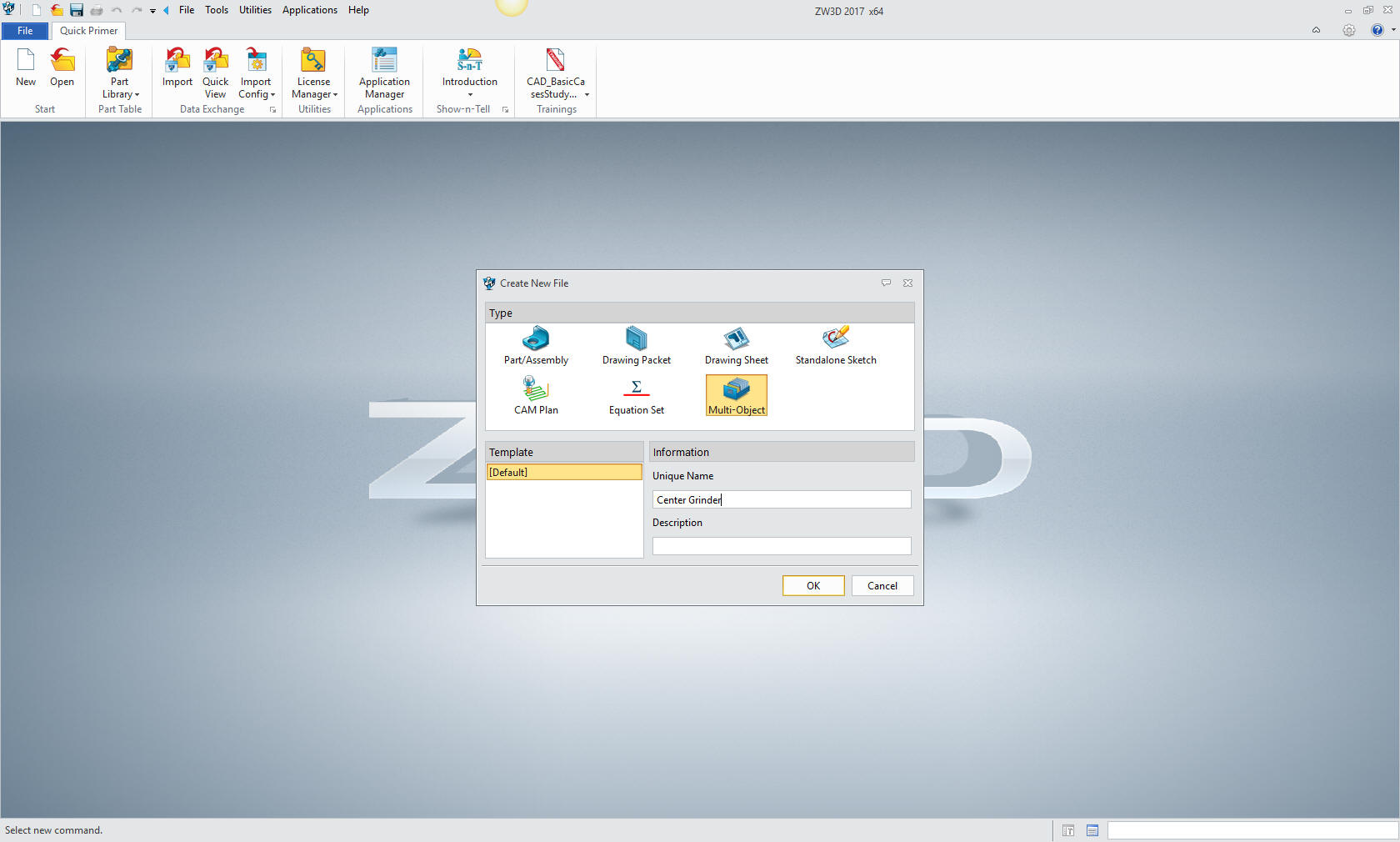The height and width of the screenshot is (842, 1400).
Task: Click the Unique Name input field
Action: (782, 499)
